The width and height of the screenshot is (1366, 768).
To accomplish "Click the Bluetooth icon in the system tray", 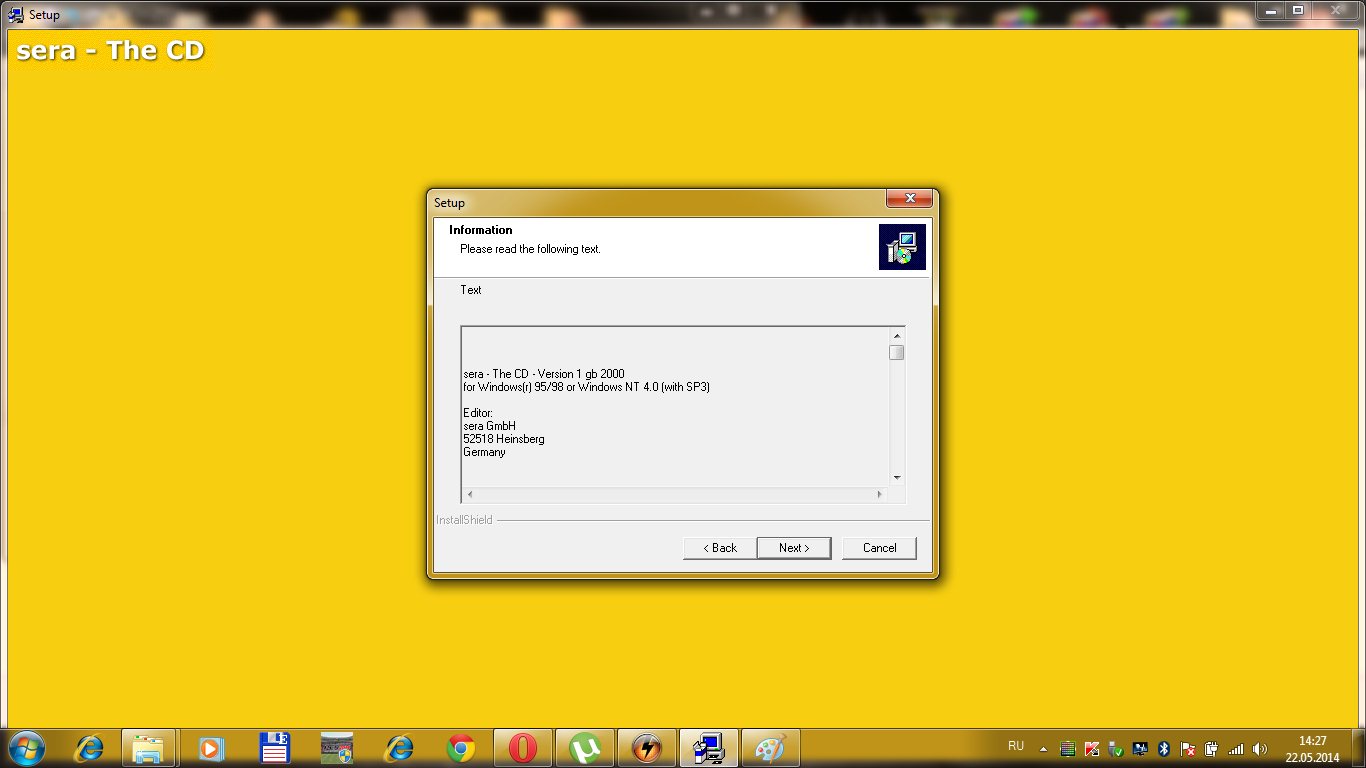I will (x=1164, y=748).
